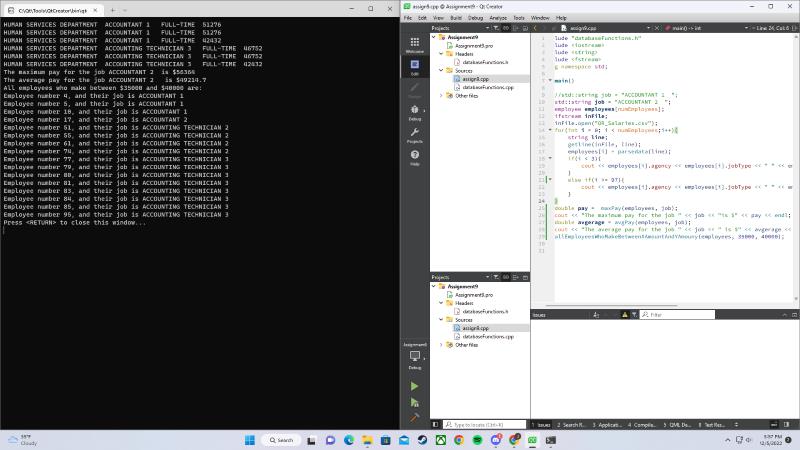Image resolution: width=800 pixels, height=450 pixels.
Task: Collapse Sources folder in top tree
Action: [441, 70]
